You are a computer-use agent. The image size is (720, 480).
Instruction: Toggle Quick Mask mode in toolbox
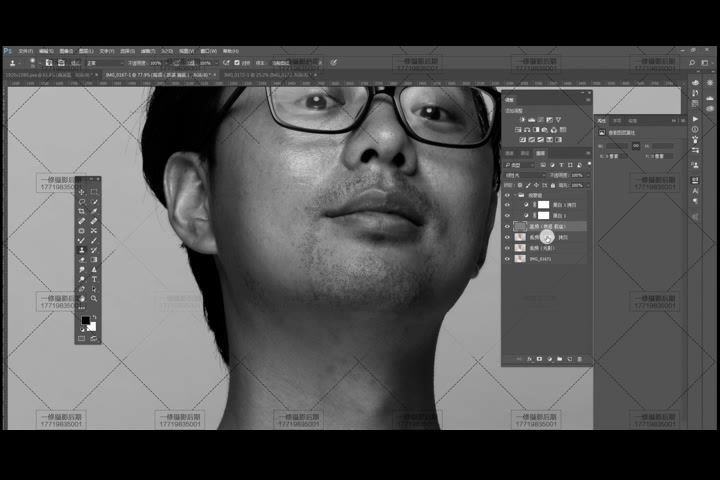[x=82, y=339]
